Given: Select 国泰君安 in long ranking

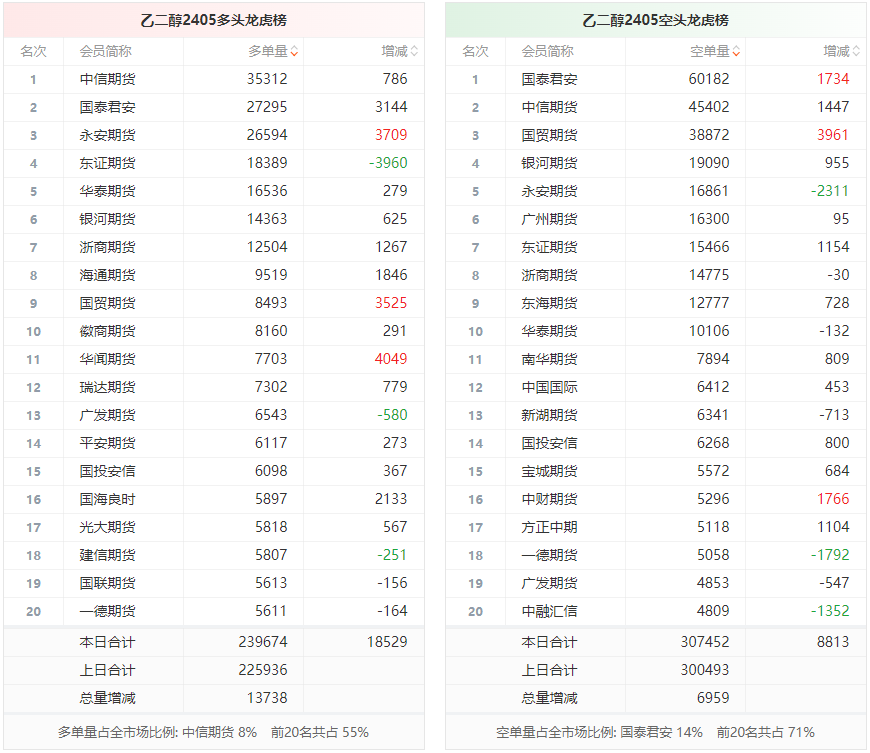Looking at the screenshot, I should (x=107, y=107).
